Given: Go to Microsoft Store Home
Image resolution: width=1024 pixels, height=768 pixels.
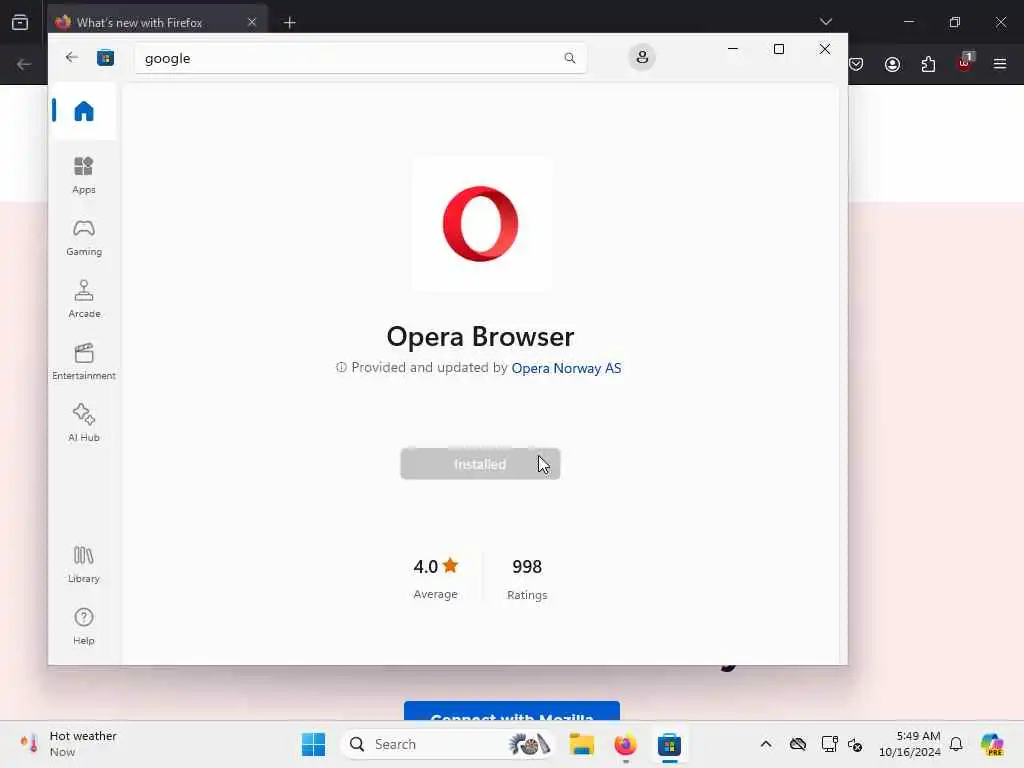Looking at the screenshot, I should 84,111.
